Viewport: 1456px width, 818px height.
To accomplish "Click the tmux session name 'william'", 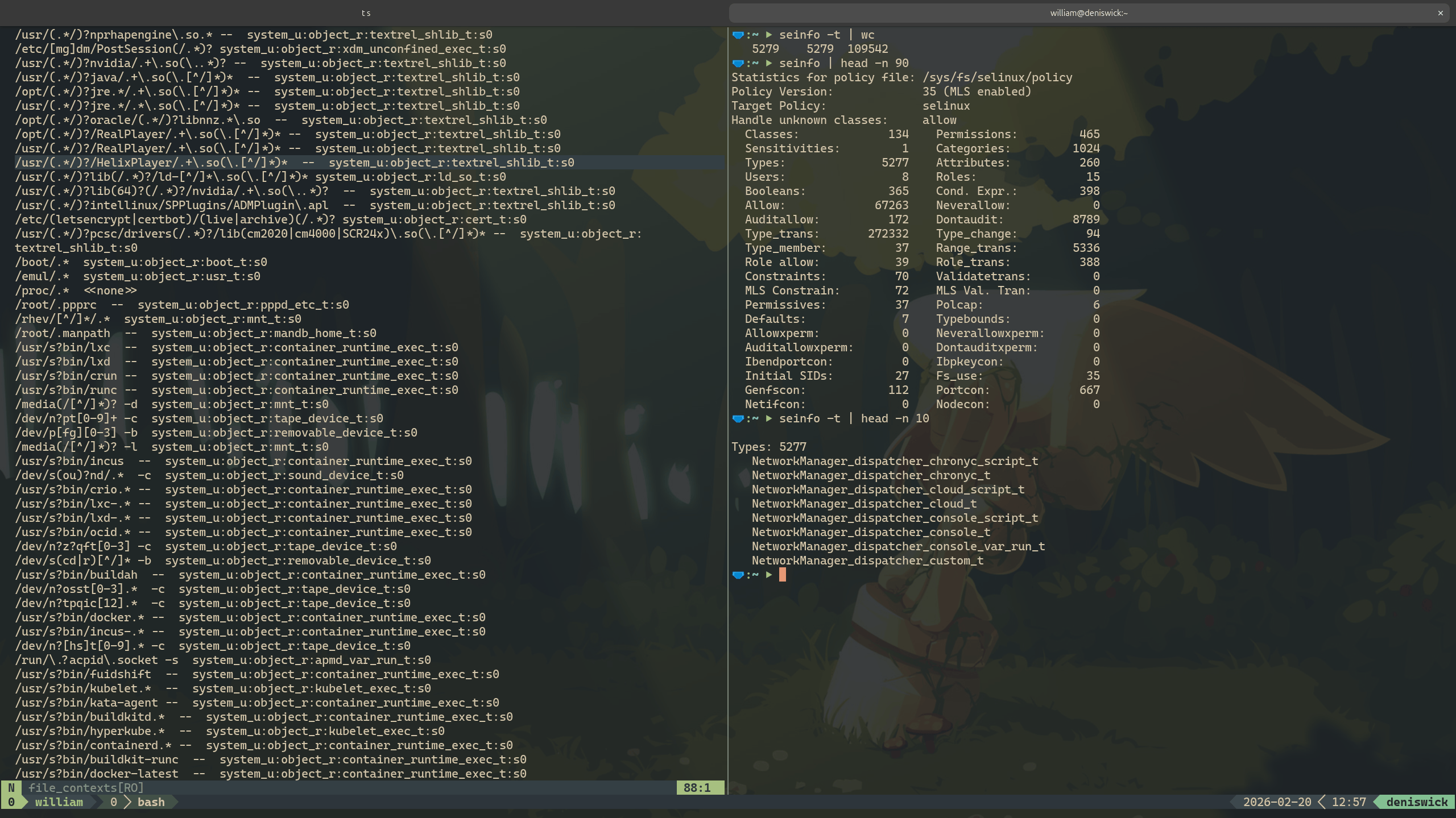I will pos(59,802).
